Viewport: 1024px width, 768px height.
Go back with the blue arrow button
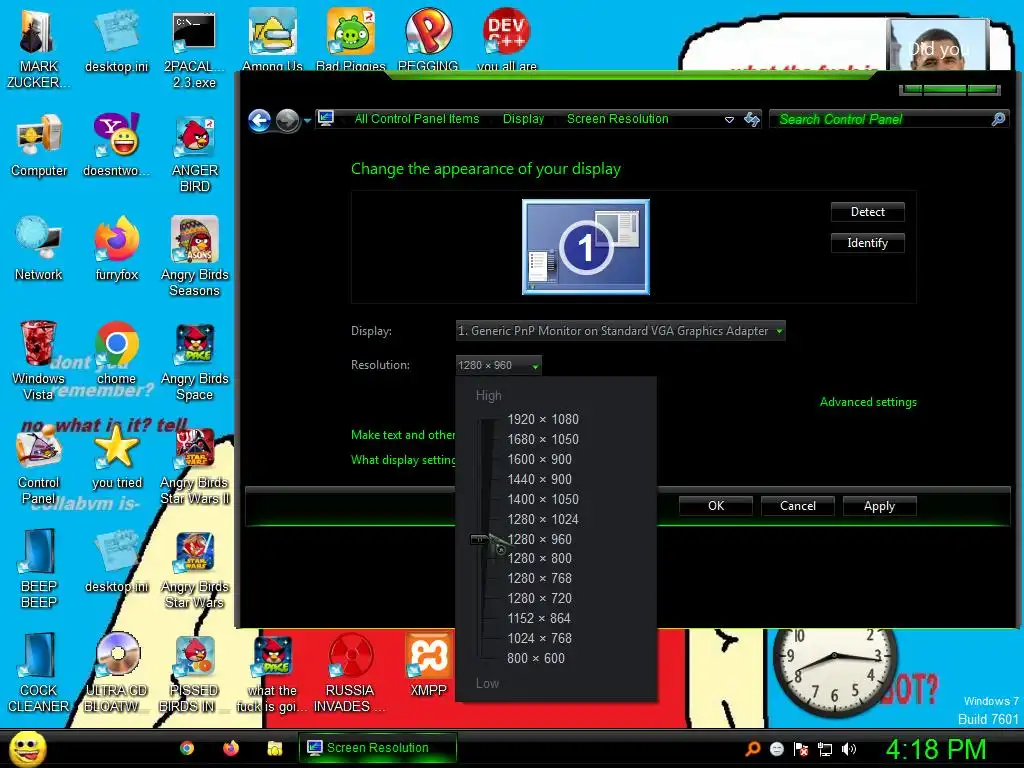pos(260,120)
